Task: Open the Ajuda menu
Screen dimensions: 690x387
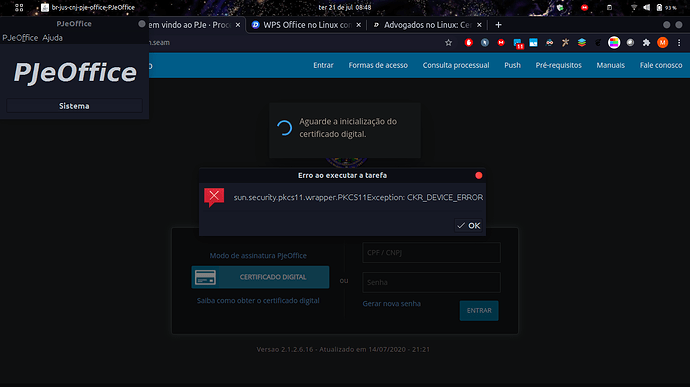Action: pos(52,38)
